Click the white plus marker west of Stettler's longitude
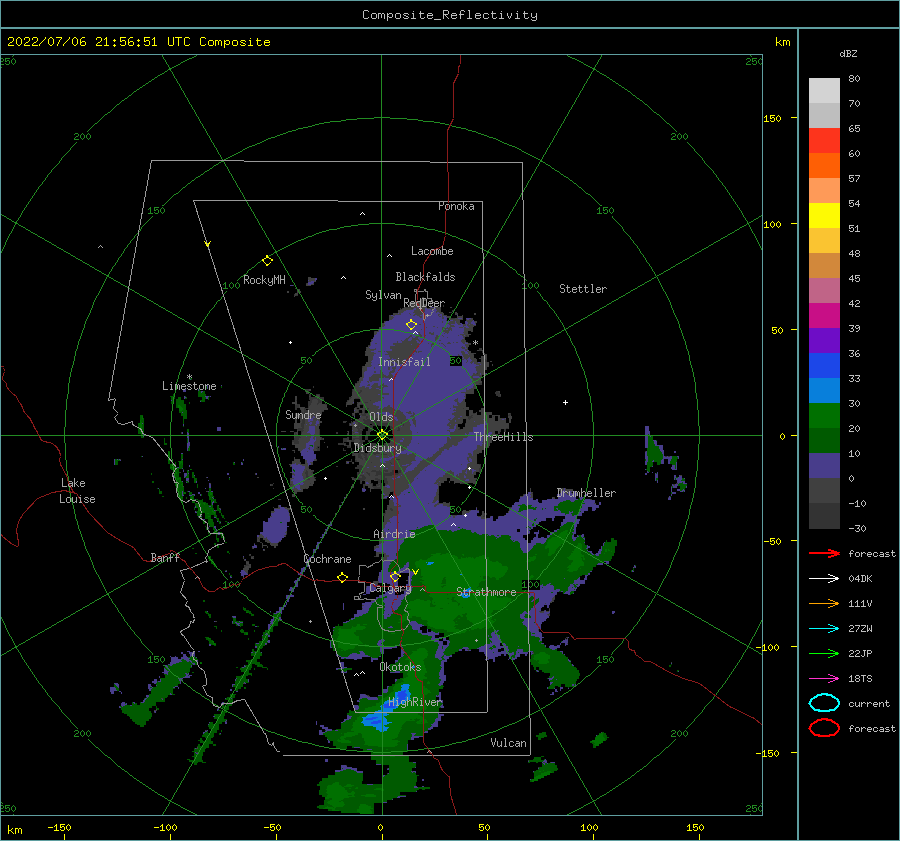 [x=565, y=402]
